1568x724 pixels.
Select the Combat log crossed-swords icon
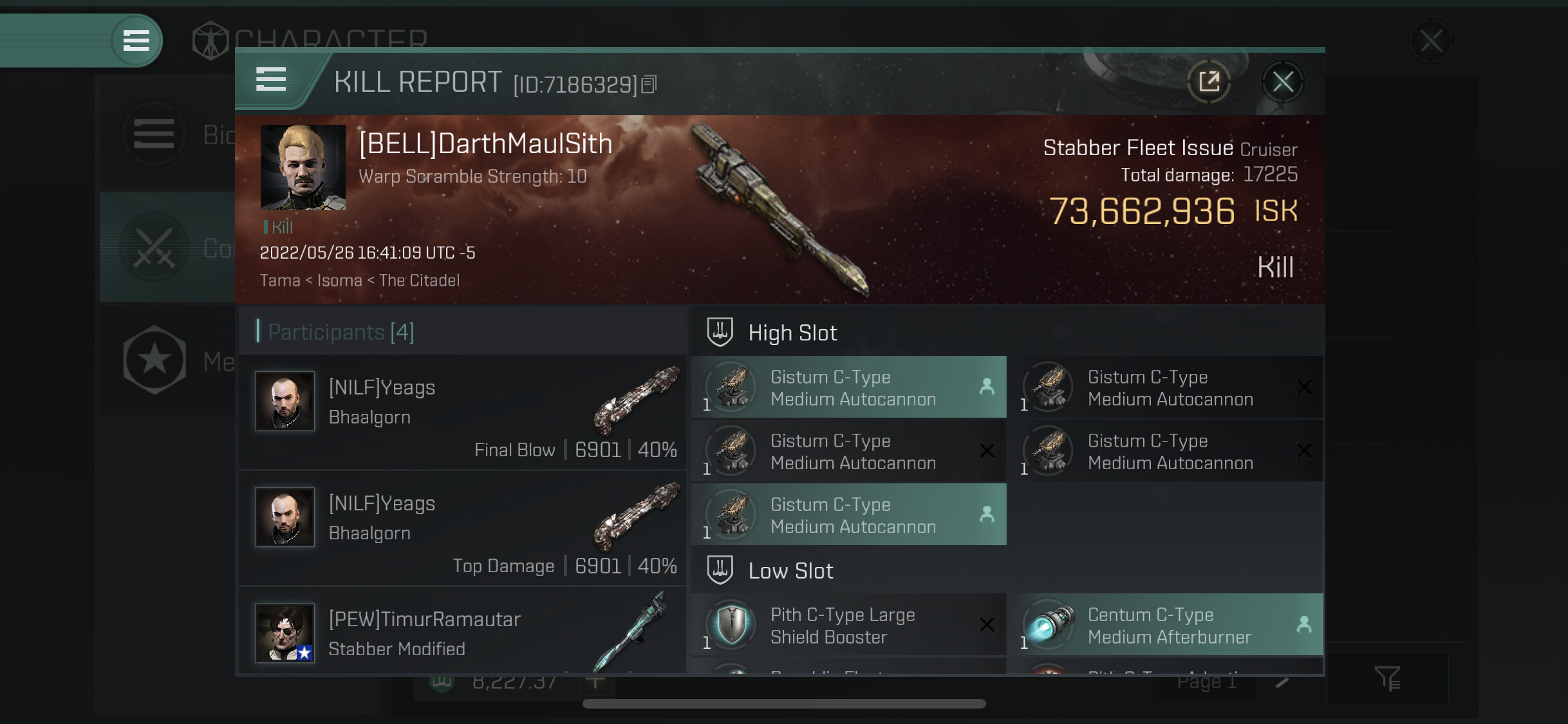pos(154,248)
